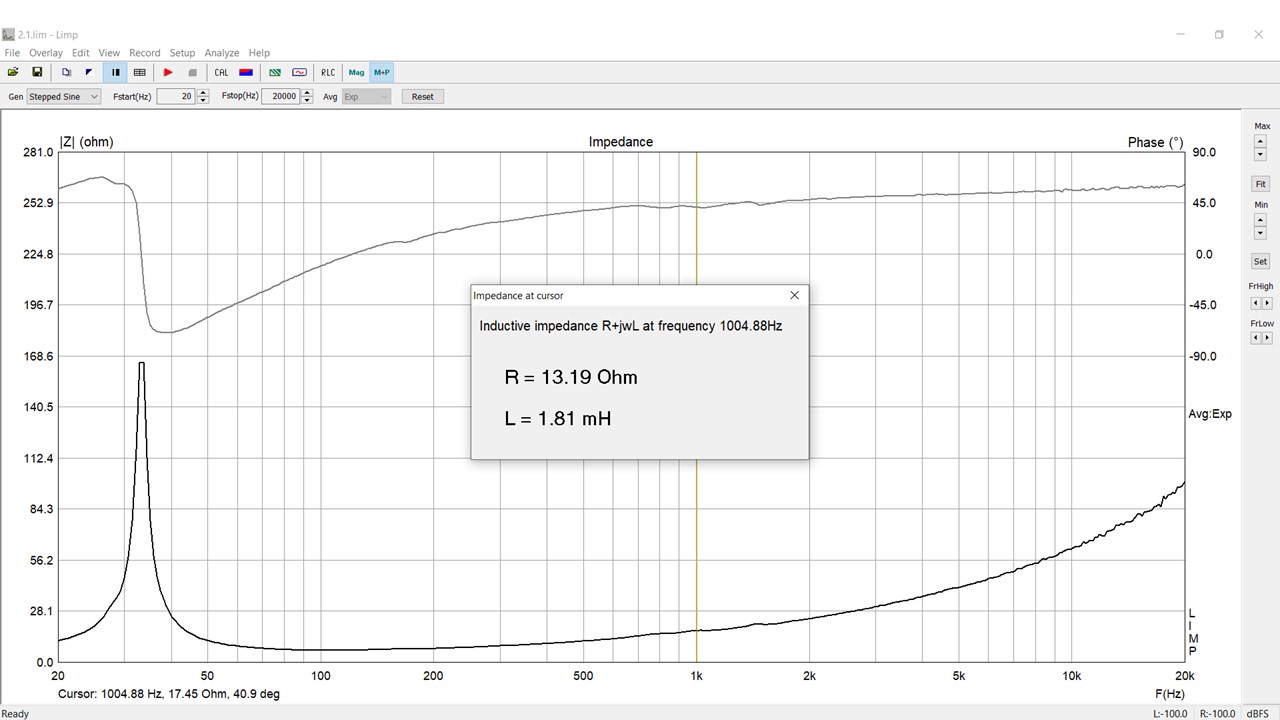Click the copy icon in the toolbar
Image resolution: width=1280 pixels, height=720 pixels.
(66, 72)
